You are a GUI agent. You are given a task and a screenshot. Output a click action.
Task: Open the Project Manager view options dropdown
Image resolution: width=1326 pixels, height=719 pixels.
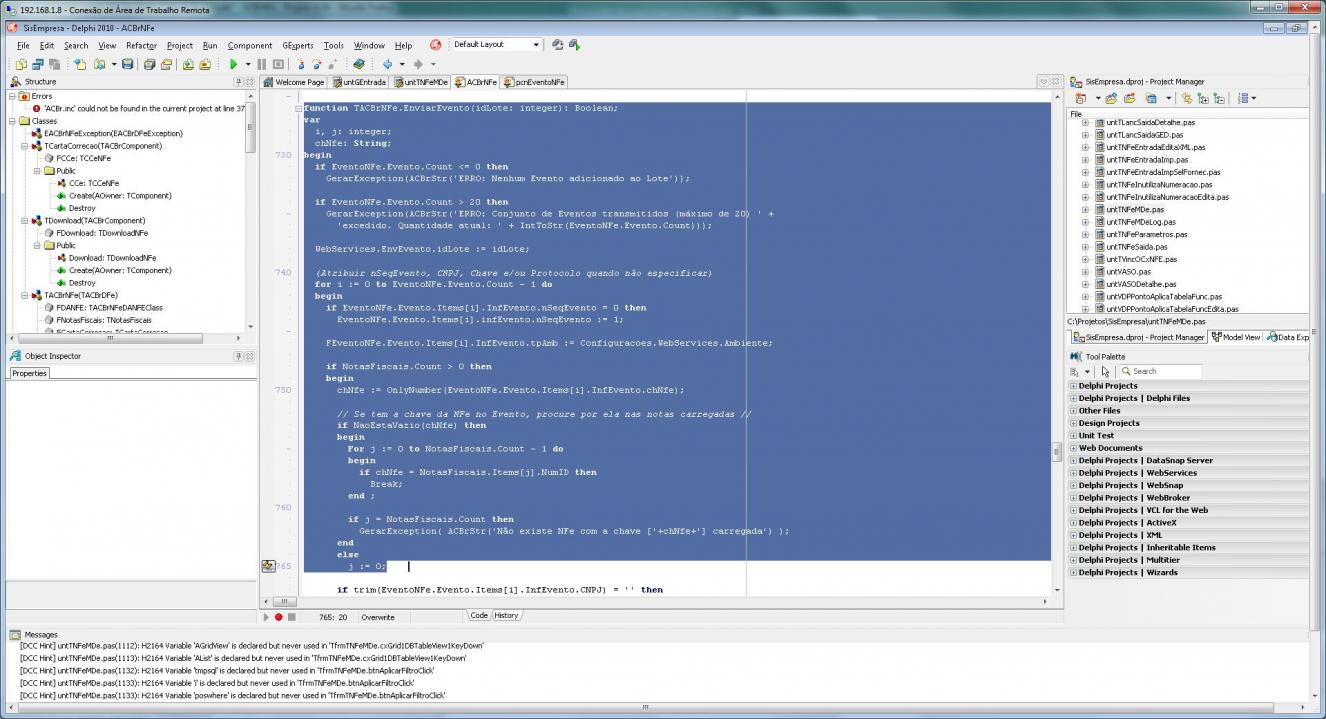coord(1254,98)
